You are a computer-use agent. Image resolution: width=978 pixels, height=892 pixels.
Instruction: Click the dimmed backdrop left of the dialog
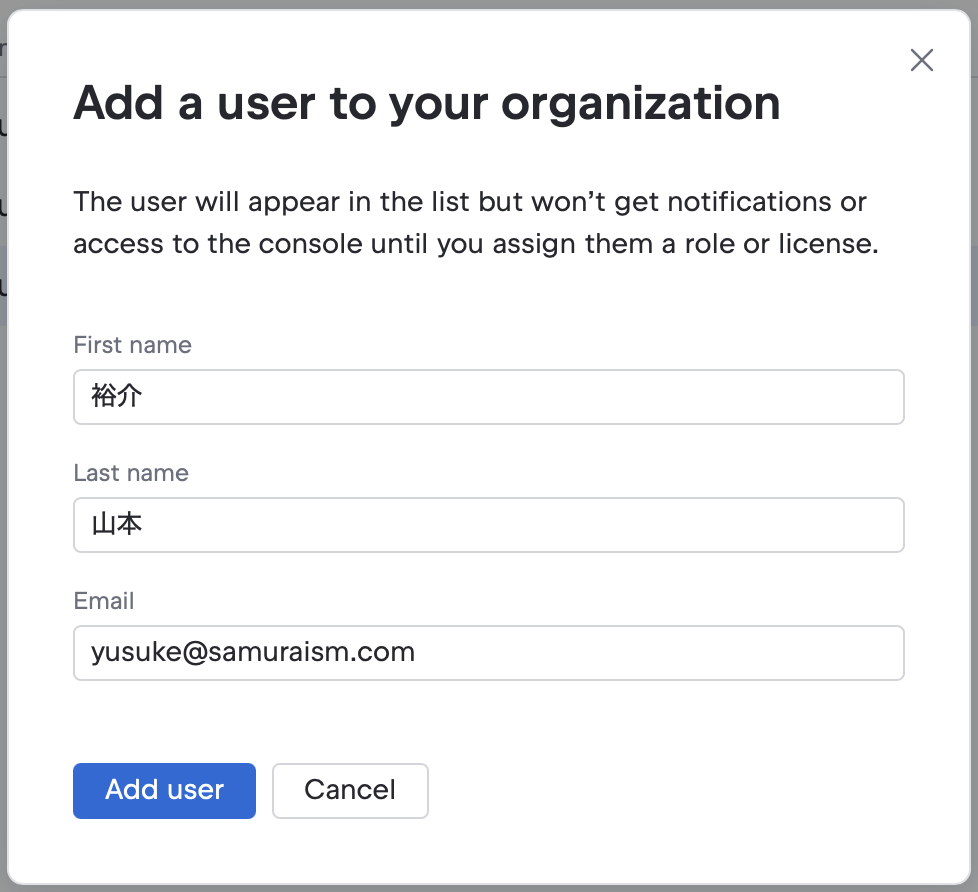3,500
